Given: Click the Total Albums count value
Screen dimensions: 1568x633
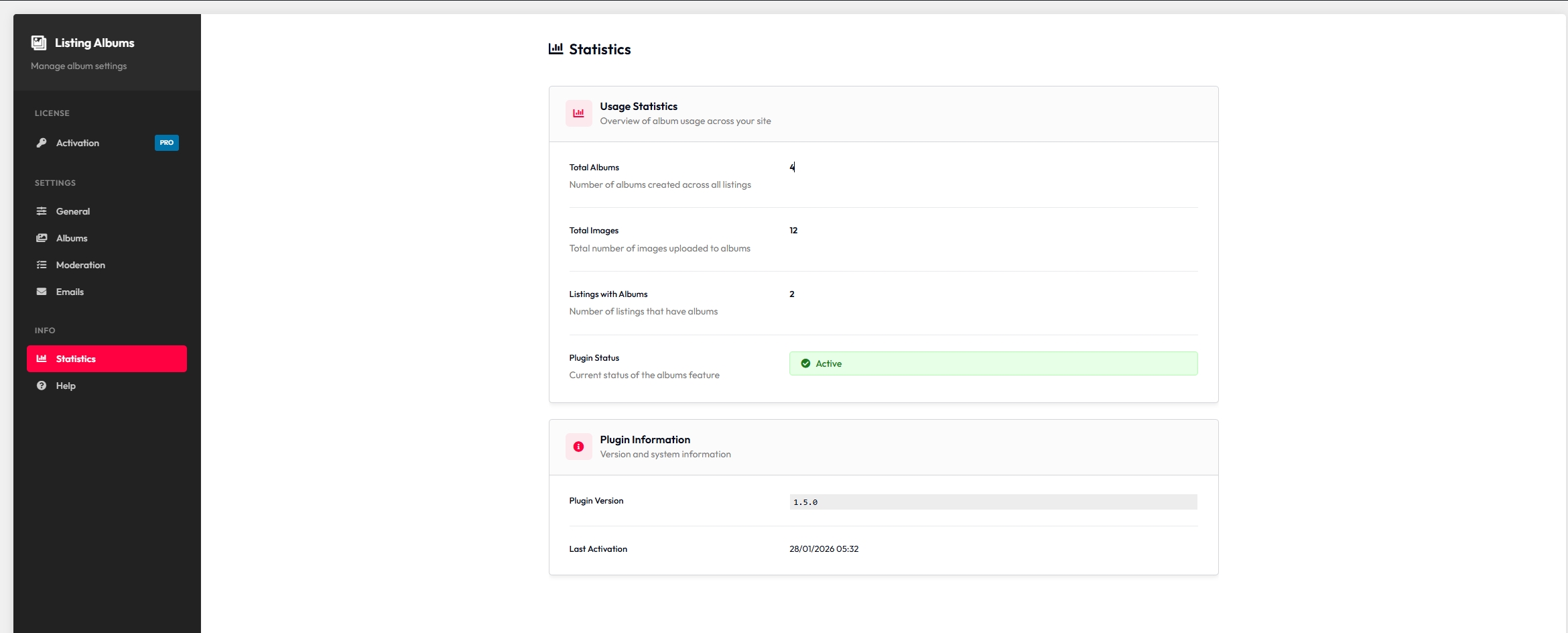Looking at the screenshot, I should tap(792, 167).
